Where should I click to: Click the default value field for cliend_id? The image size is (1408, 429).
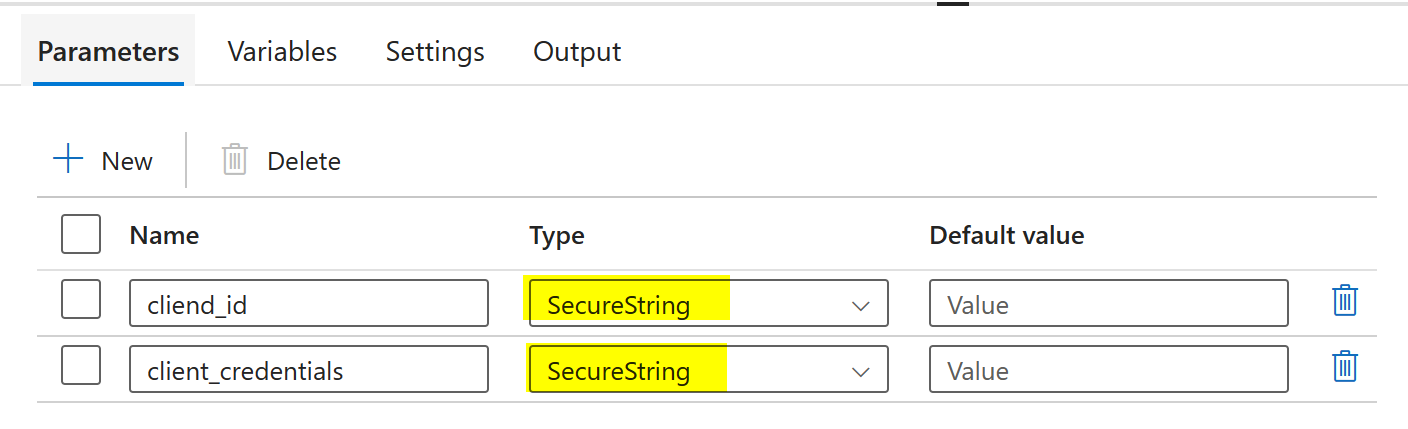coord(1108,303)
